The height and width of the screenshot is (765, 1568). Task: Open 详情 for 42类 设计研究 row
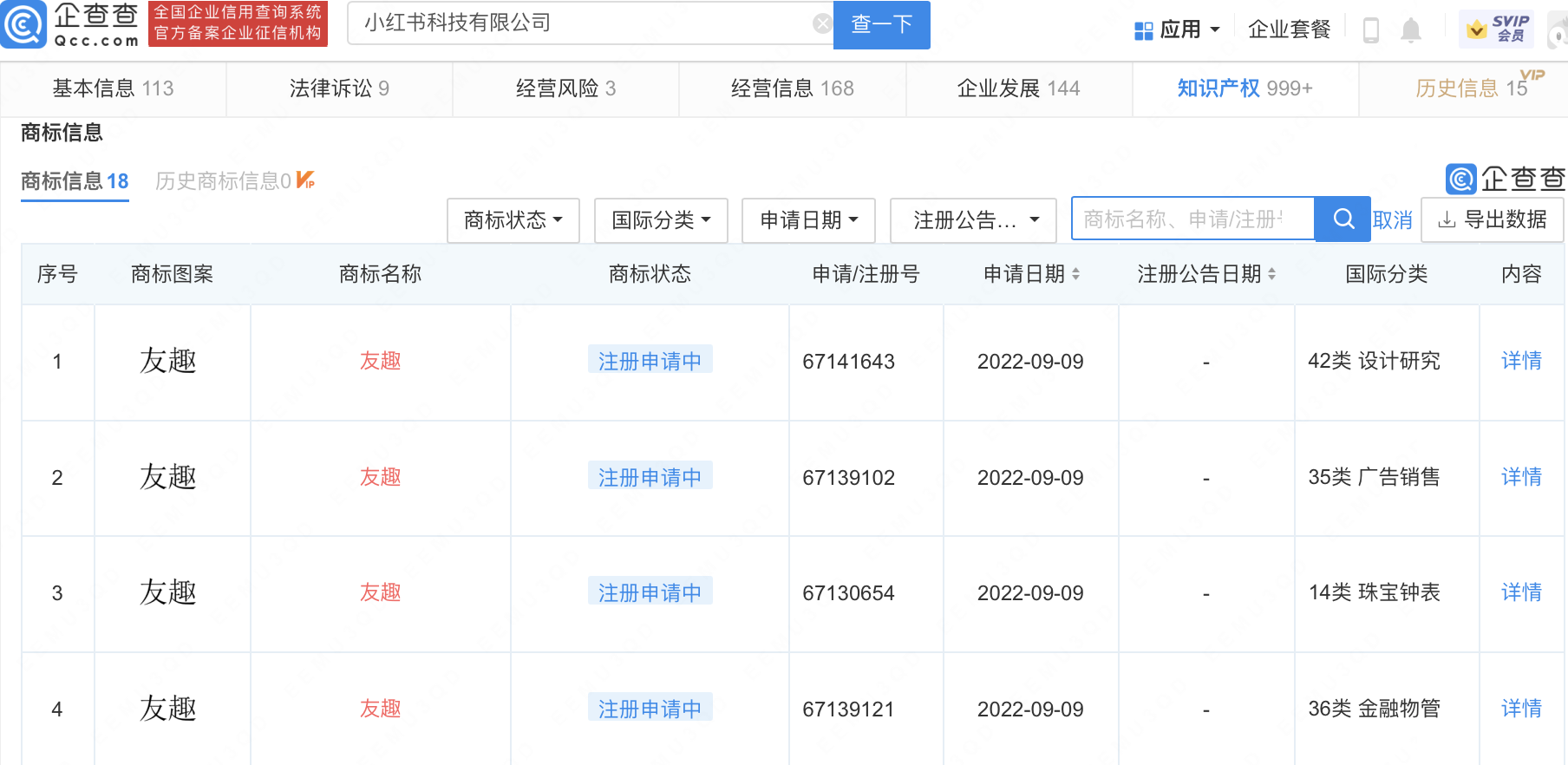coord(1521,361)
